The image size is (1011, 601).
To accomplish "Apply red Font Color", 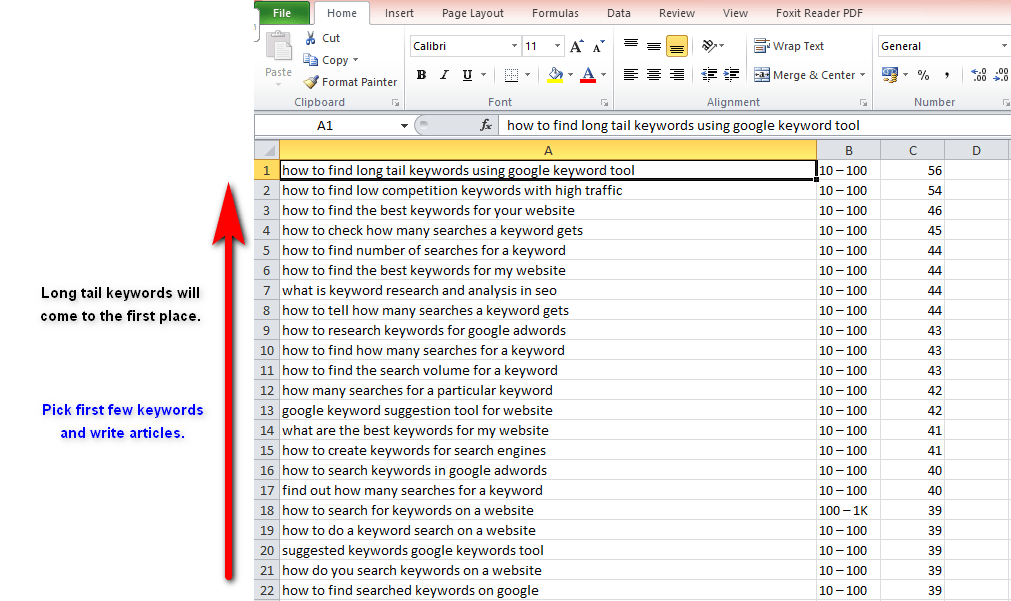I will (588, 75).
